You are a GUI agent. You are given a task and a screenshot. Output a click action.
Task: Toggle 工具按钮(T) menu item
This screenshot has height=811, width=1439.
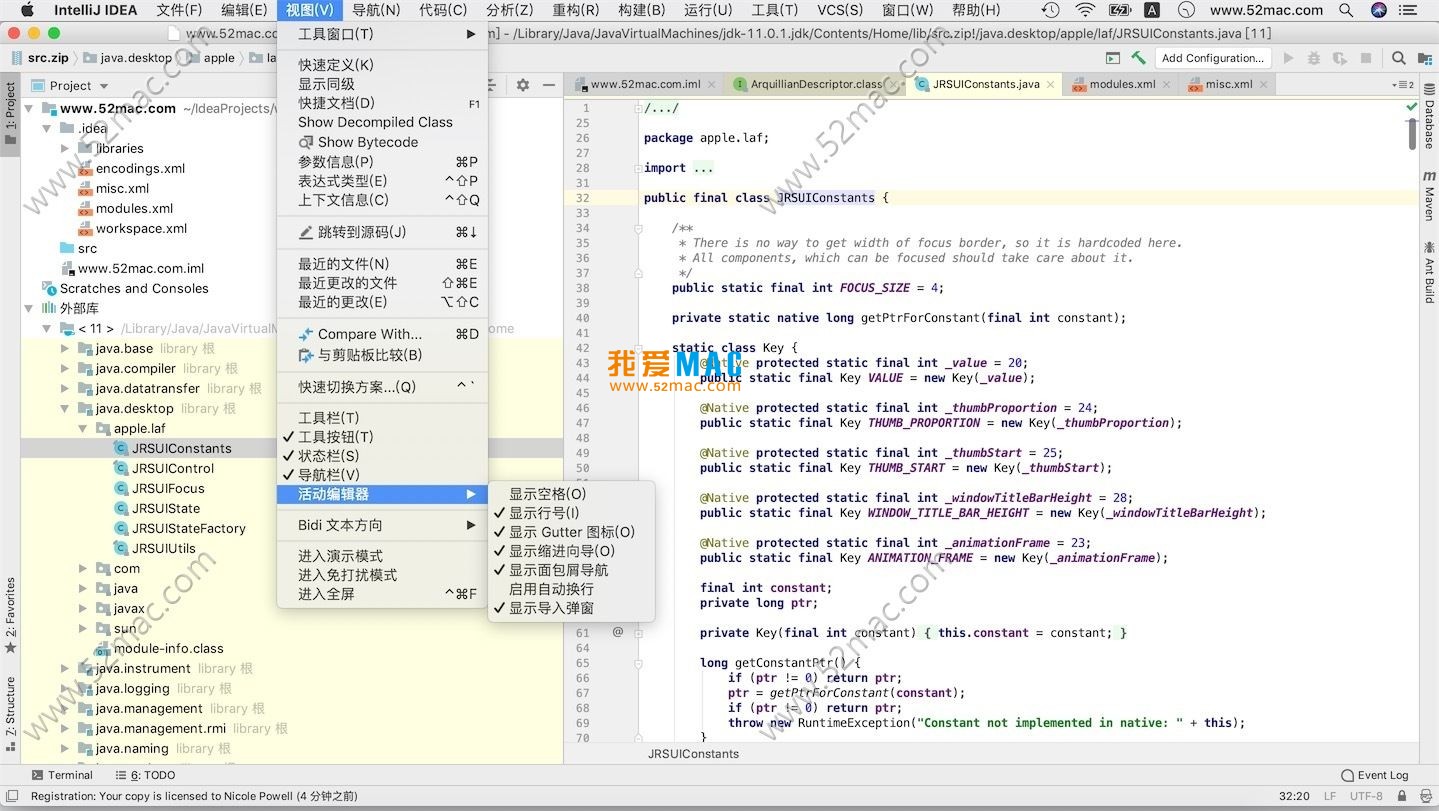point(382,437)
